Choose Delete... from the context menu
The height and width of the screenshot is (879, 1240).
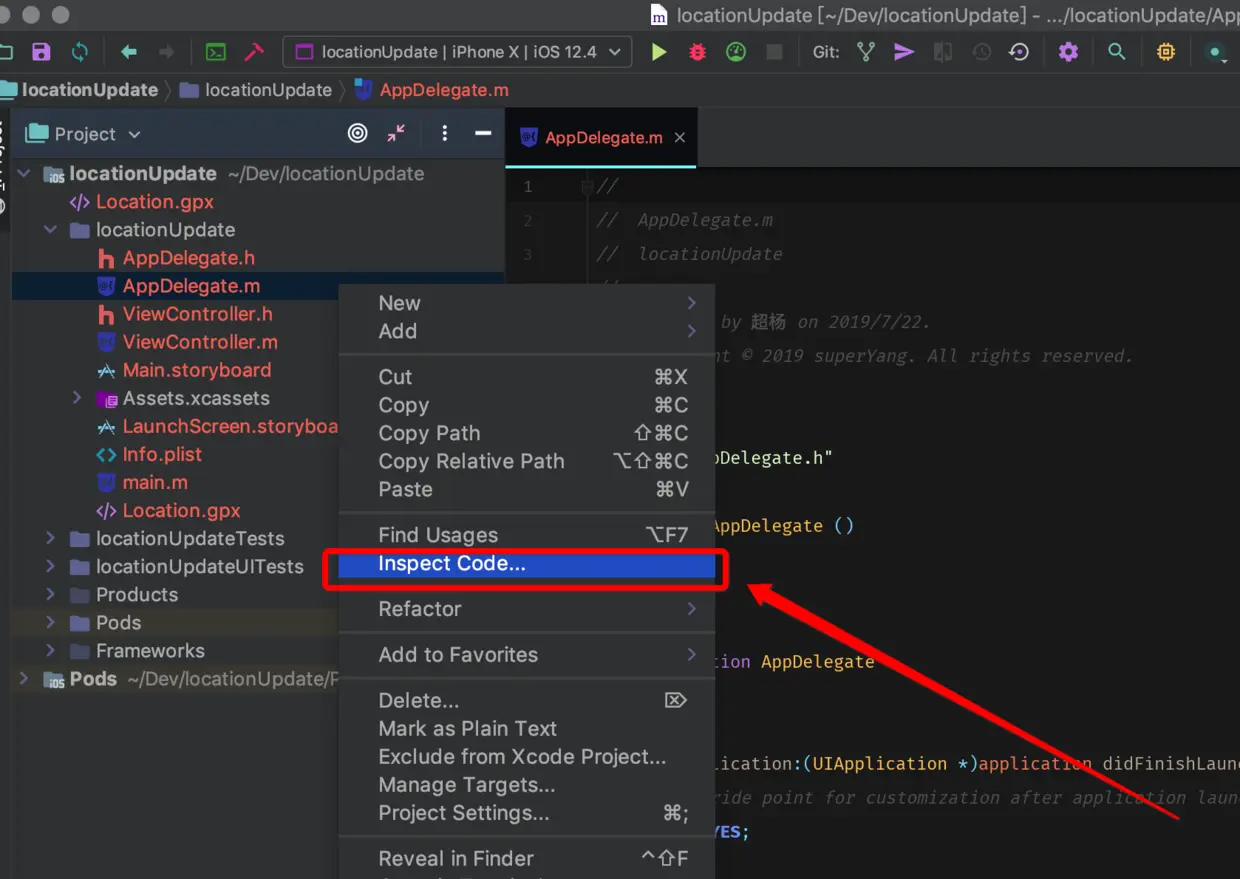coord(527,701)
